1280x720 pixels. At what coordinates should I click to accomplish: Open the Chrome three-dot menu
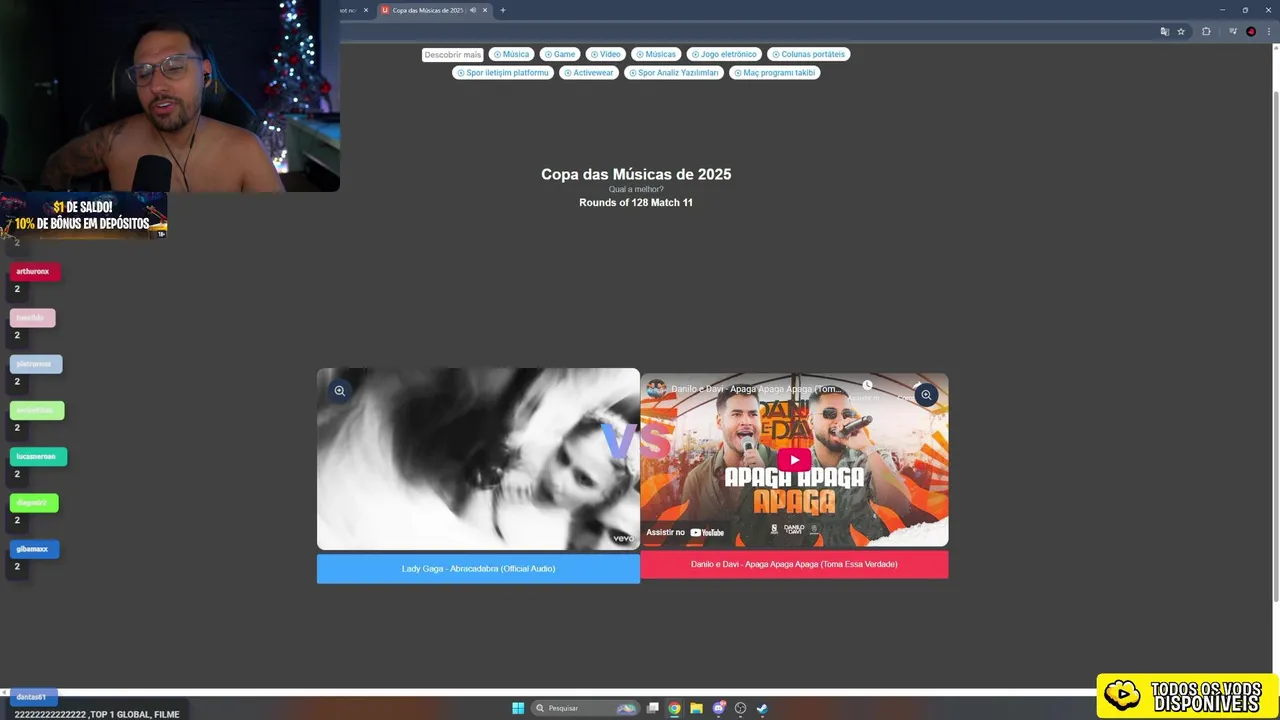coord(1267,32)
